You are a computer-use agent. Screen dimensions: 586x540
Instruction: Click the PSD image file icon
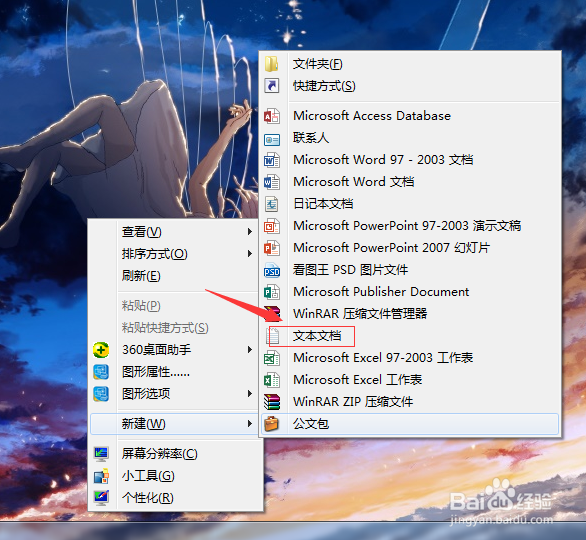(272, 270)
